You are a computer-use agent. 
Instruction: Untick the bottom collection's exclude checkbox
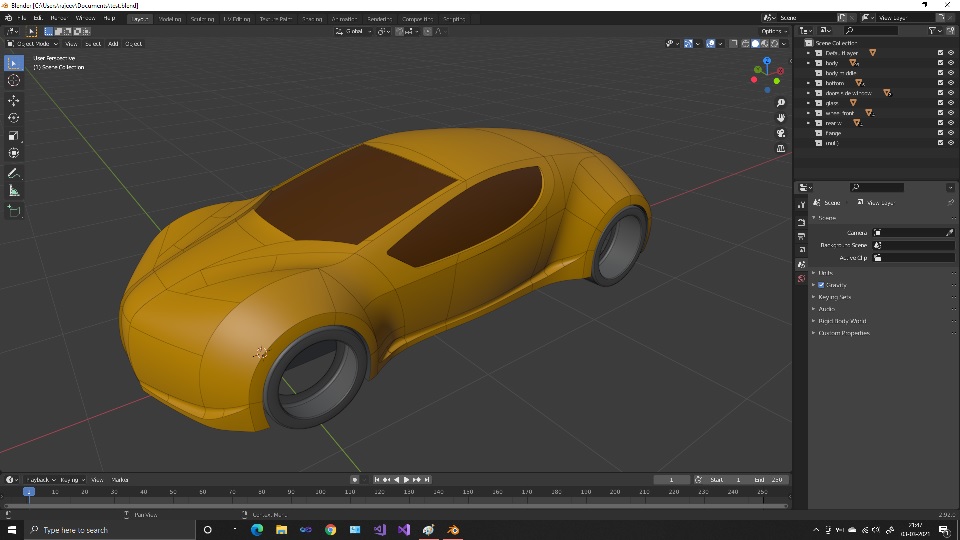pyautogui.click(x=940, y=83)
